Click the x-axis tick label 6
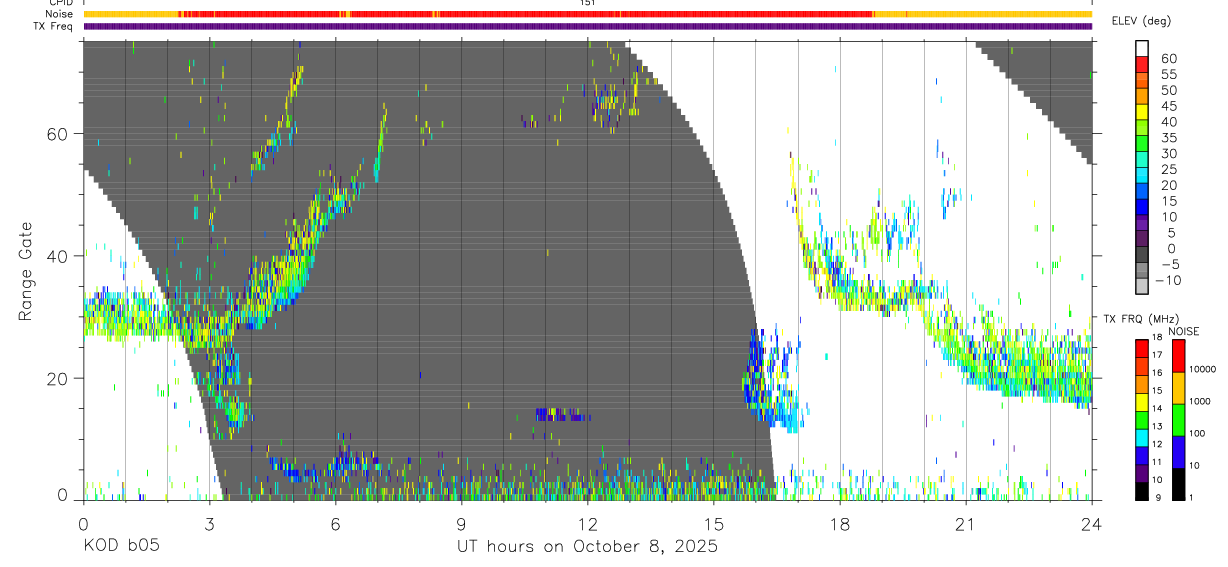Viewport: 1228px width, 567px height. [x=335, y=523]
